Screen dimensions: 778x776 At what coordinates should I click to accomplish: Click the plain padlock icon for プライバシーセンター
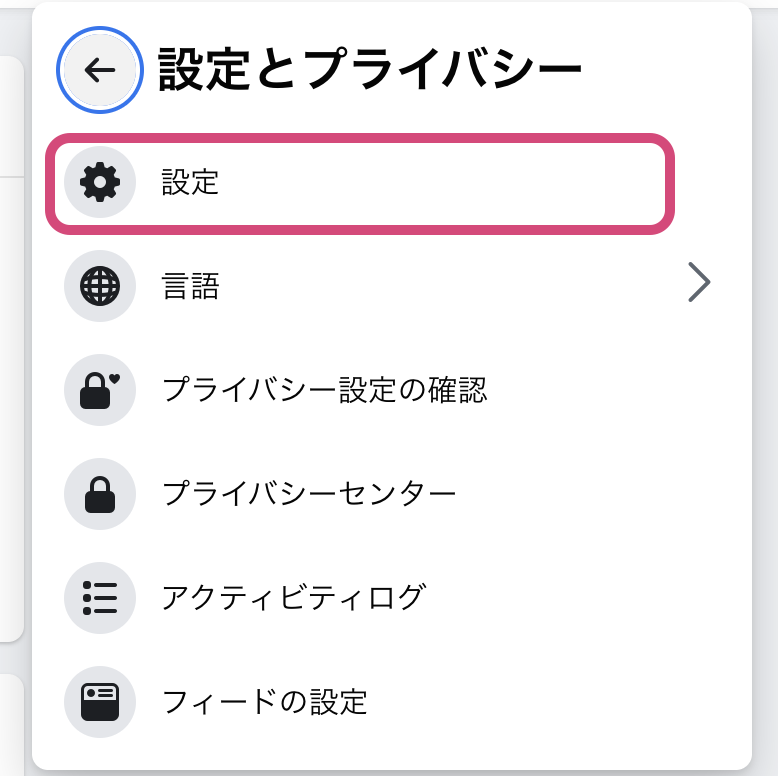[x=100, y=494]
